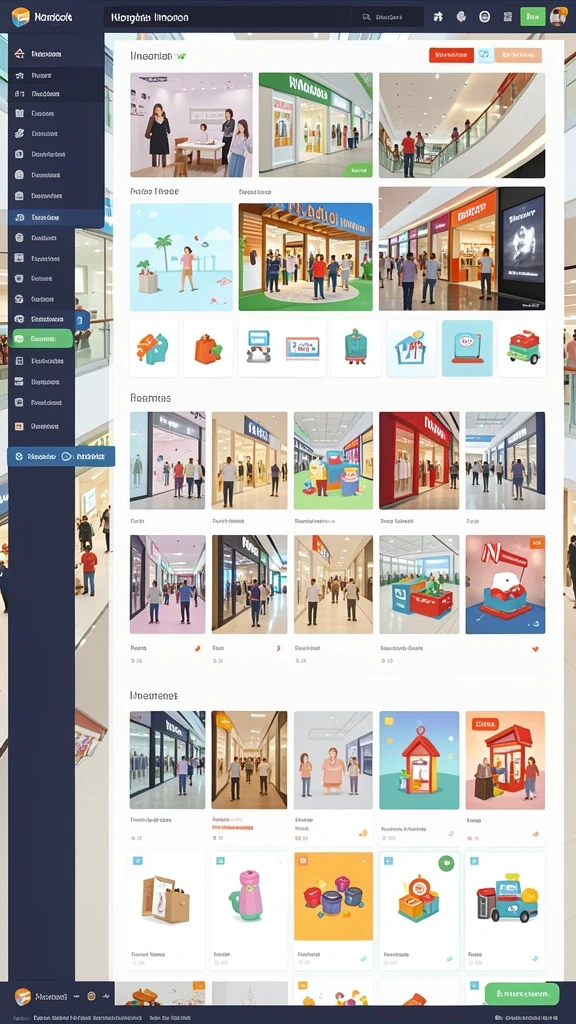Select the orange shopping bag category tile

208,348
